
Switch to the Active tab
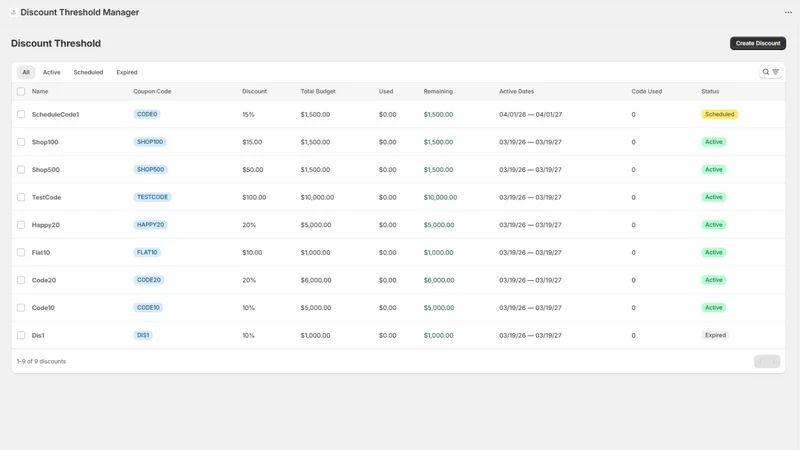[x=52, y=72]
